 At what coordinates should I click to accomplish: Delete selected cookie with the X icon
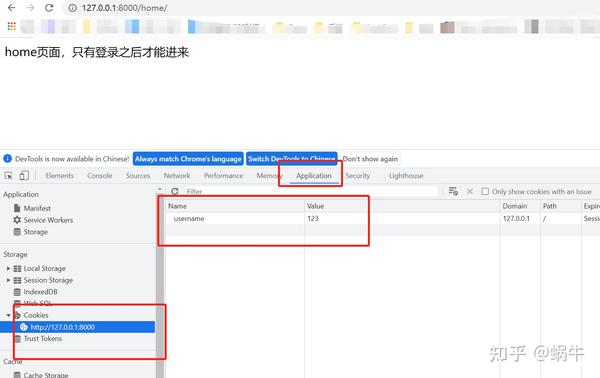click(x=470, y=191)
